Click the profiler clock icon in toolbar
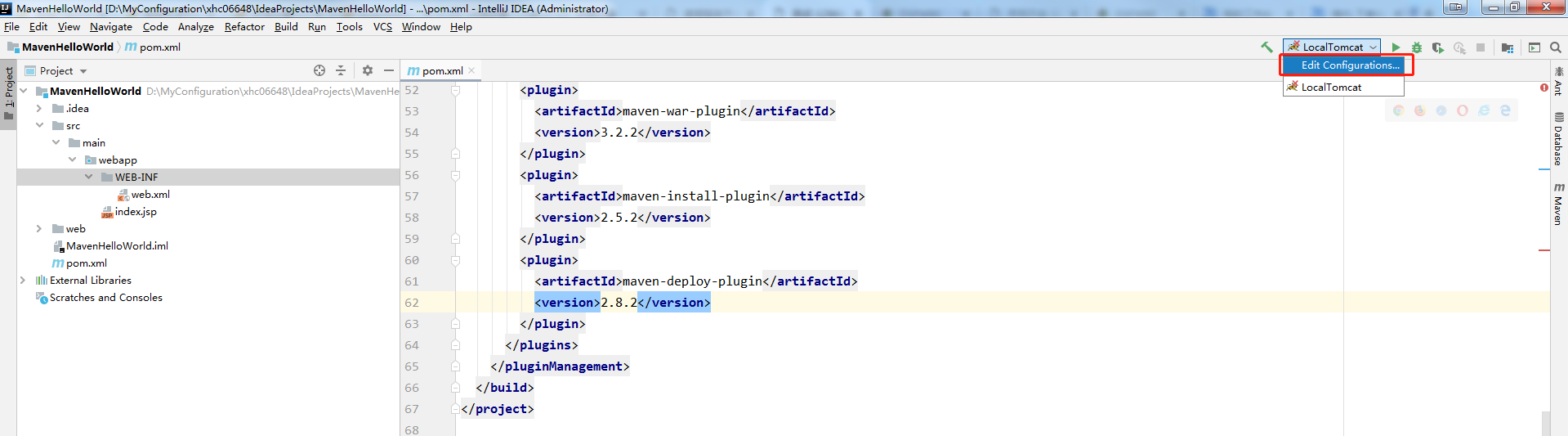 click(1459, 47)
